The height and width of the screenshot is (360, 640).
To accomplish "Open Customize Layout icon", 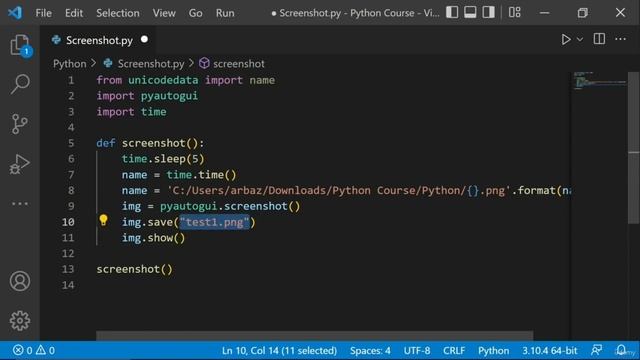I will [x=515, y=13].
